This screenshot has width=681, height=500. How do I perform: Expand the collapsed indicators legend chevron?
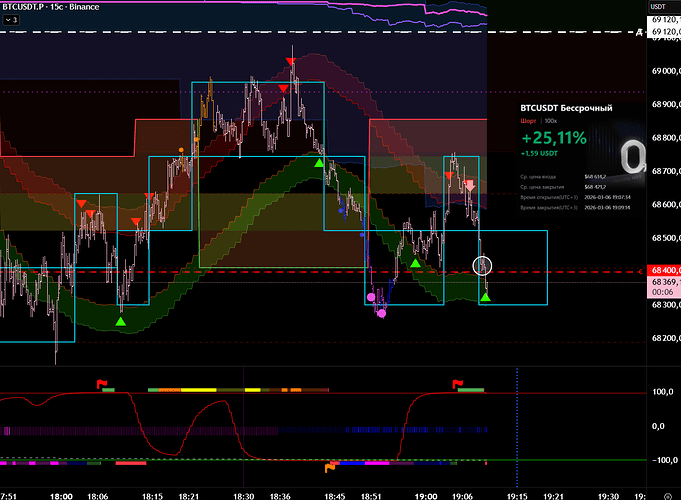point(8,18)
